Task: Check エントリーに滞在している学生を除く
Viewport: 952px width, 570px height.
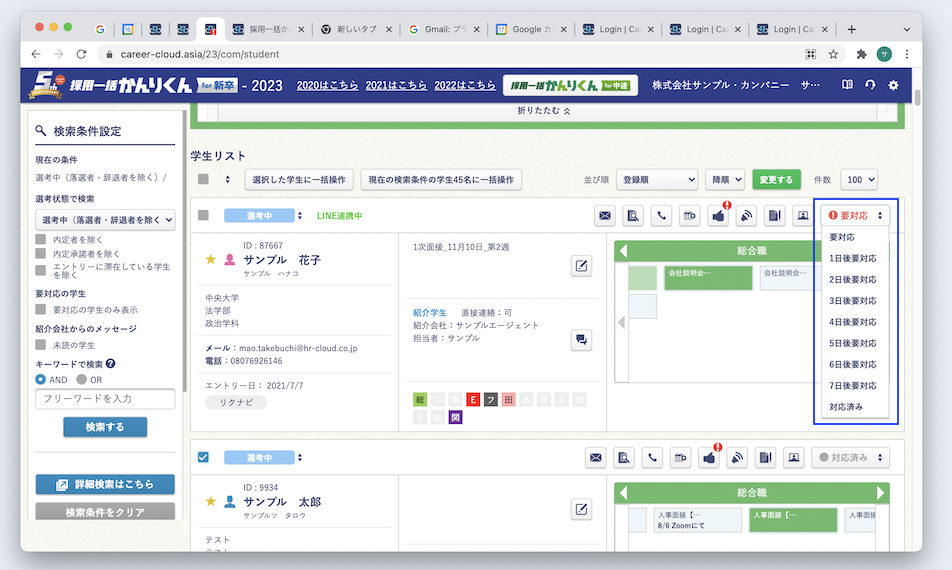Action: pos(41,270)
